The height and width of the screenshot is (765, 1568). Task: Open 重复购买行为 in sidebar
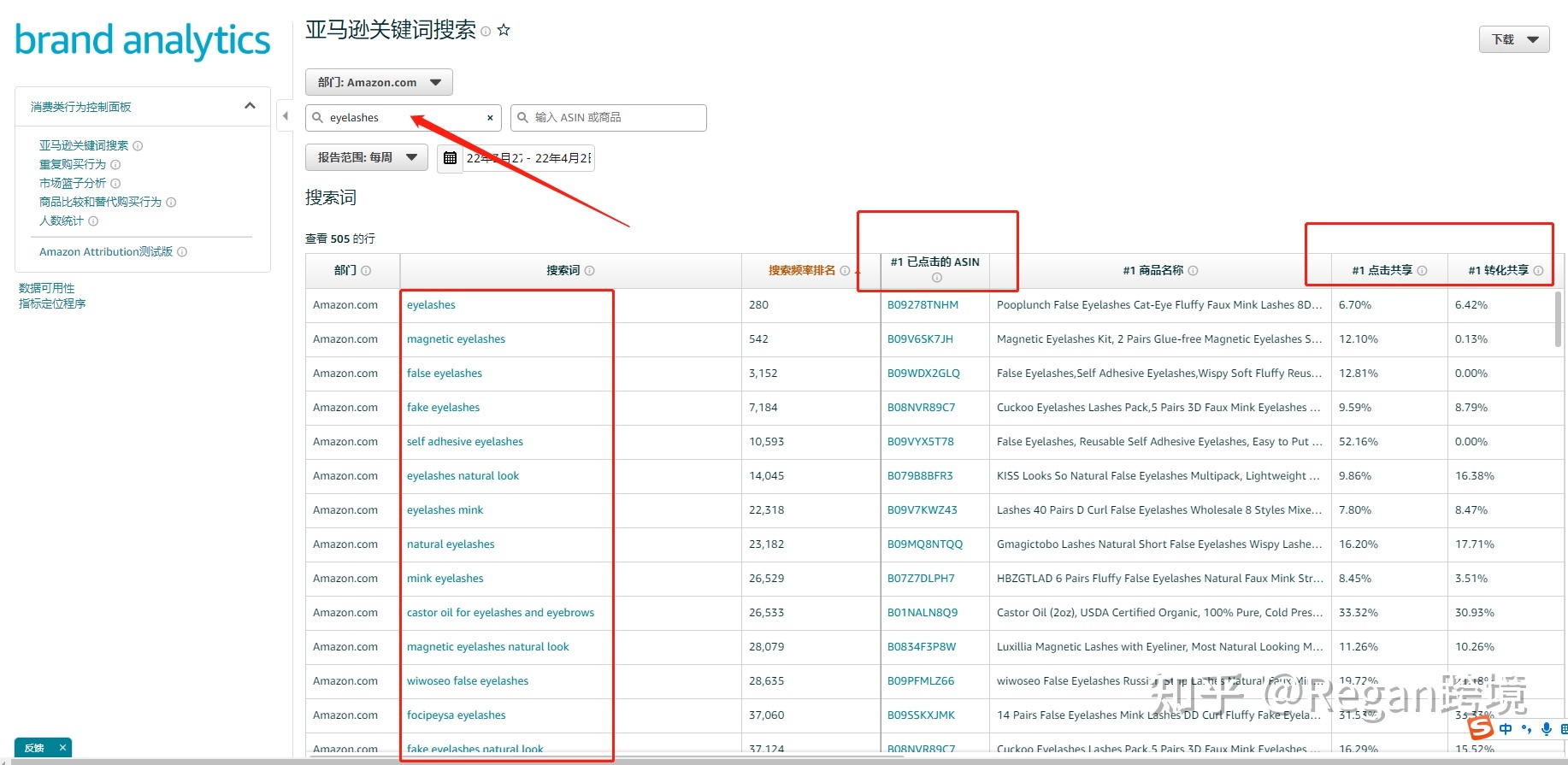click(x=73, y=165)
